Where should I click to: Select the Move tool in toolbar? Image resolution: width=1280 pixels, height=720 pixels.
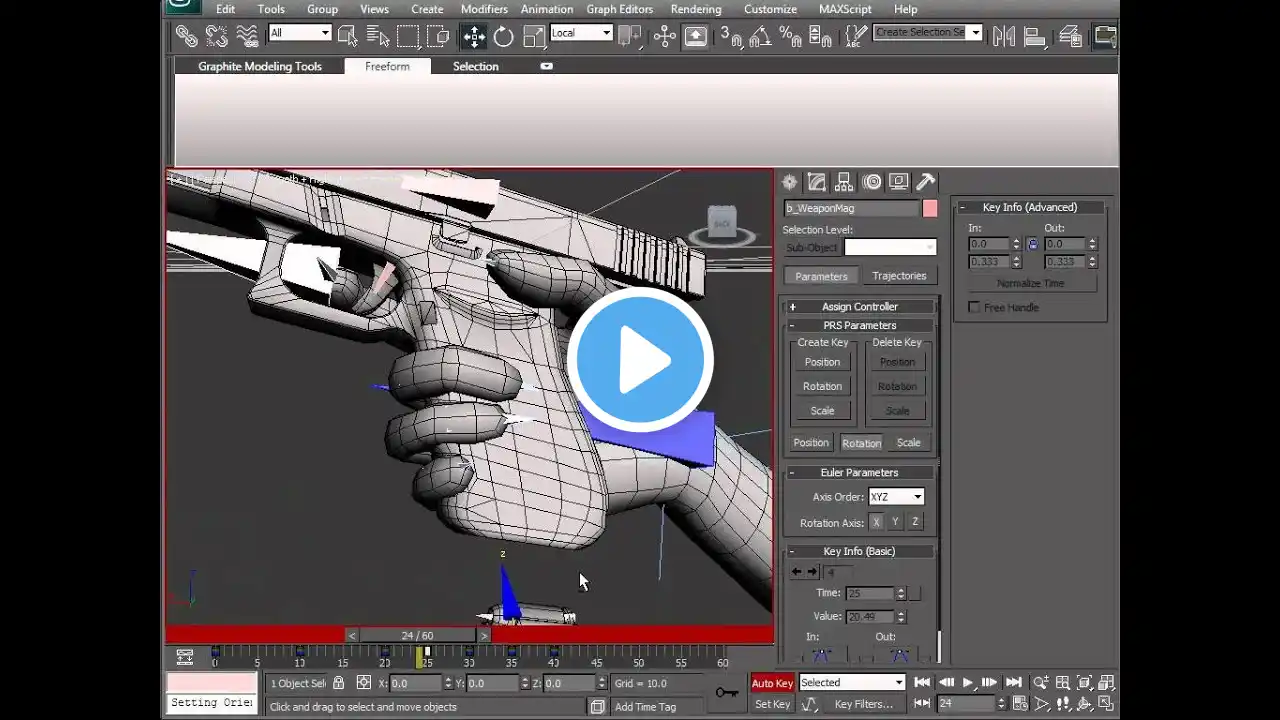click(473, 37)
